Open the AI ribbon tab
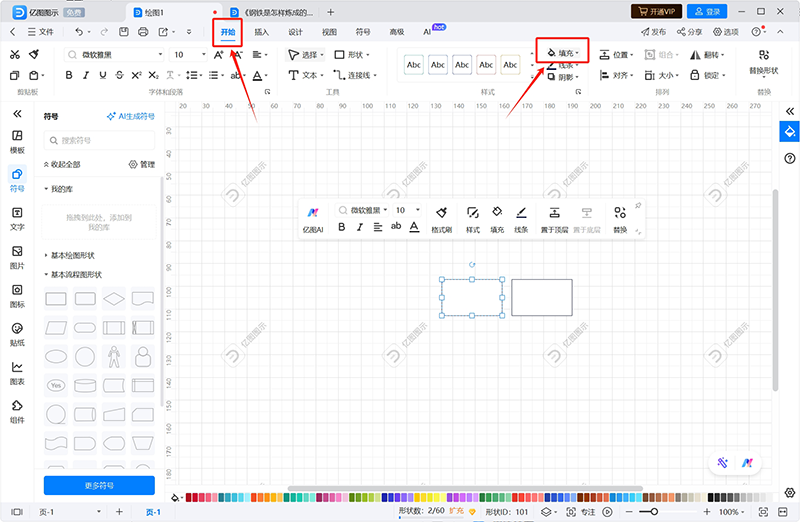Viewport: 800px width, 522px height. tap(427, 32)
